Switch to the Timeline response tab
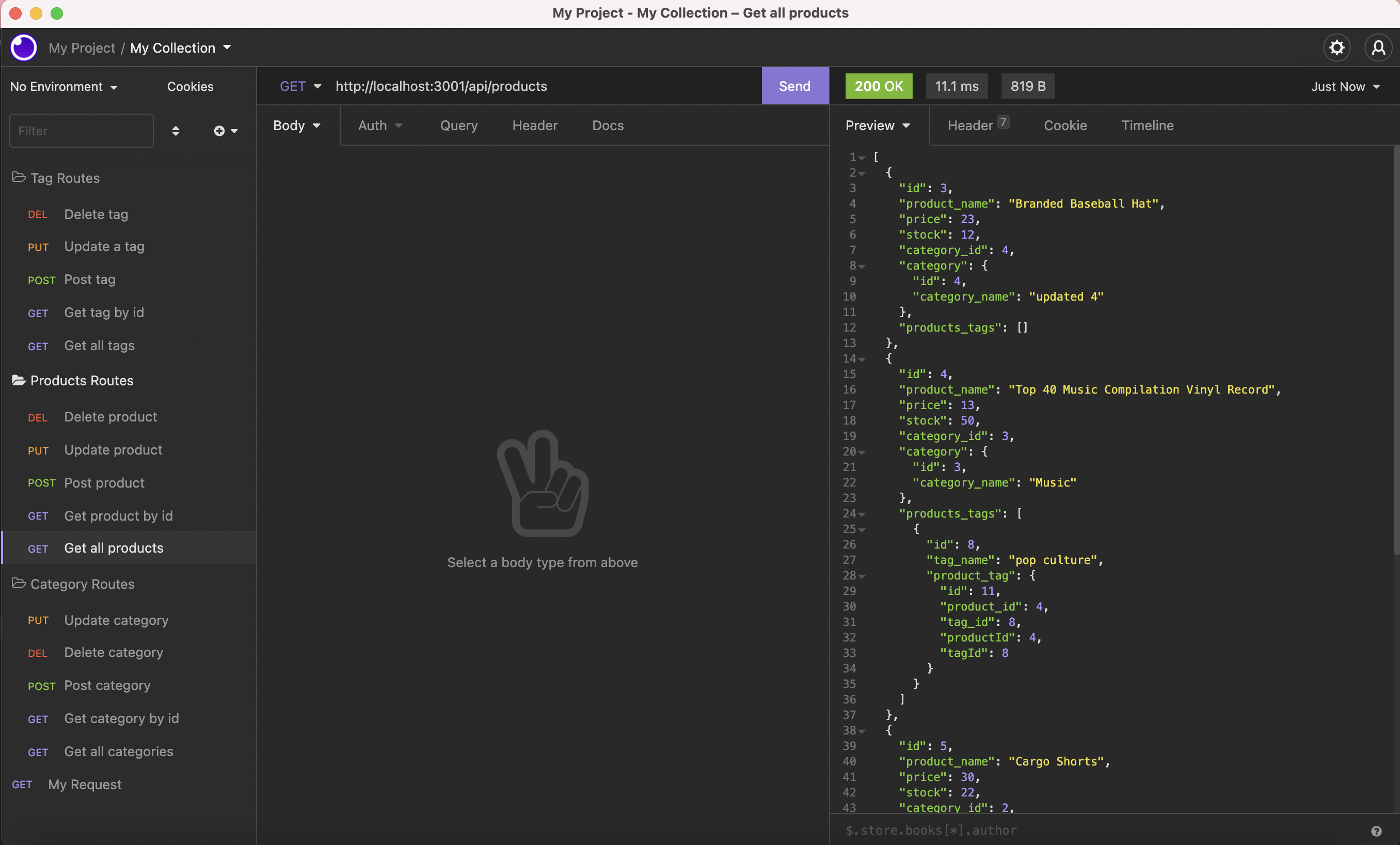This screenshot has height=845, width=1400. 1147,125
